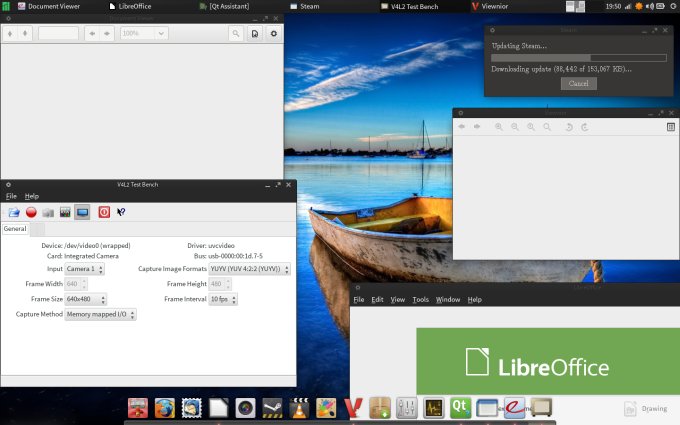Image resolution: width=680 pixels, height=425 pixels.
Task: Select the General tab
Action: [15, 229]
